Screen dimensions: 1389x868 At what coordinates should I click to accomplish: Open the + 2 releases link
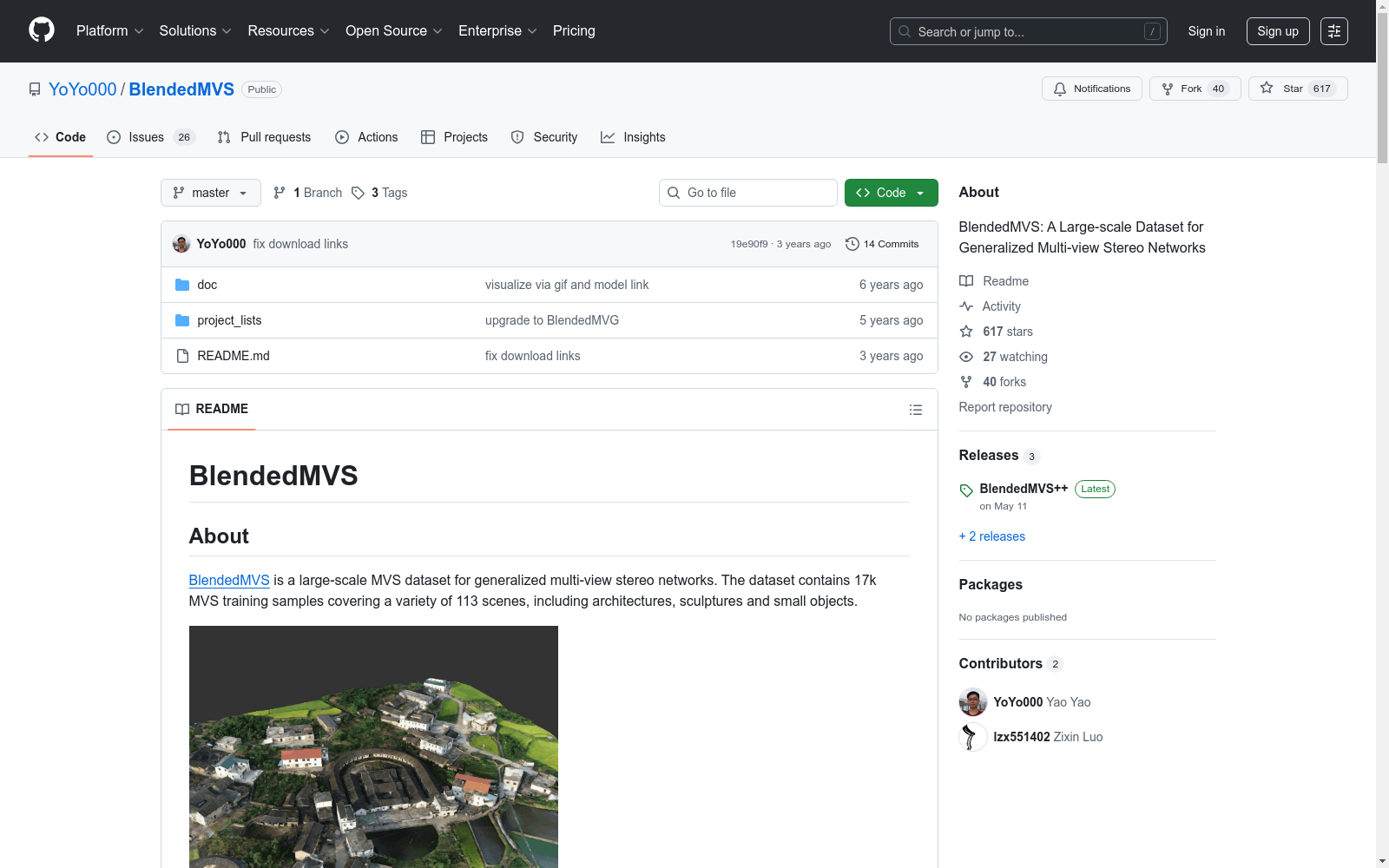coord(992,536)
